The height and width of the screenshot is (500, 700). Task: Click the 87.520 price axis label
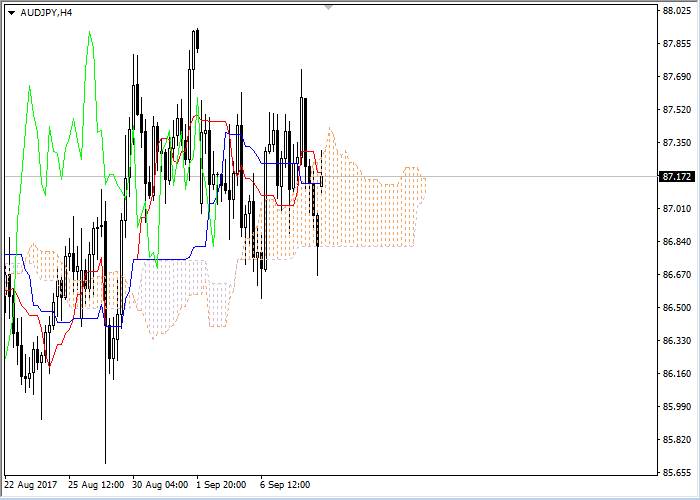tap(677, 110)
